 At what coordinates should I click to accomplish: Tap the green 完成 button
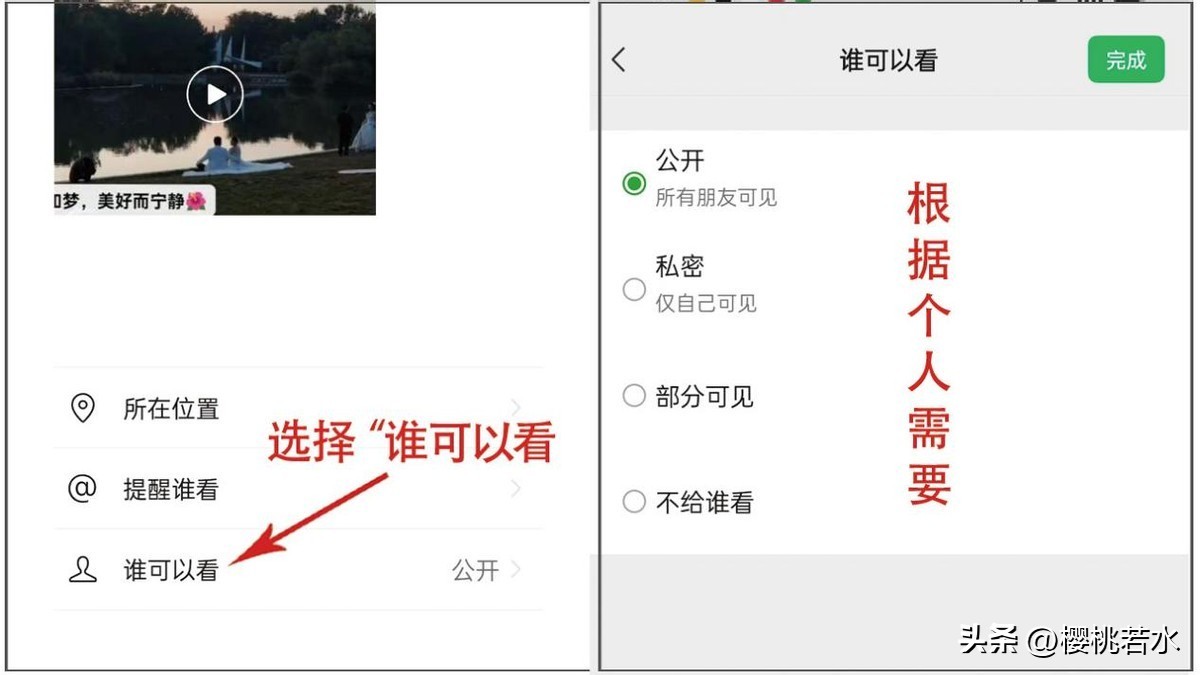pos(1126,60)
